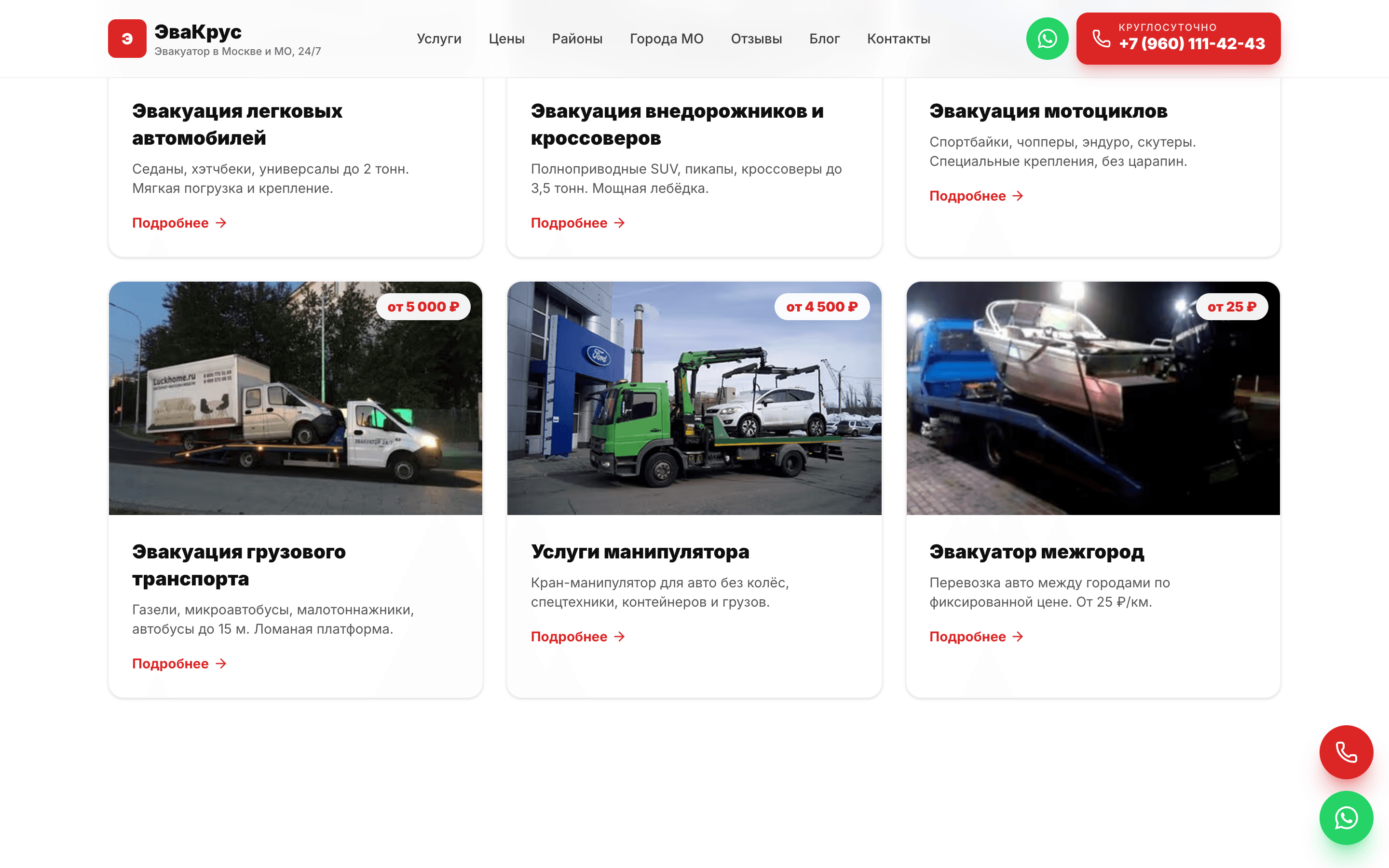Click the arrow after Подробнее under Эвакуатор межгород
This screenshot has width=1389, height=868.
pos(1018,637)
